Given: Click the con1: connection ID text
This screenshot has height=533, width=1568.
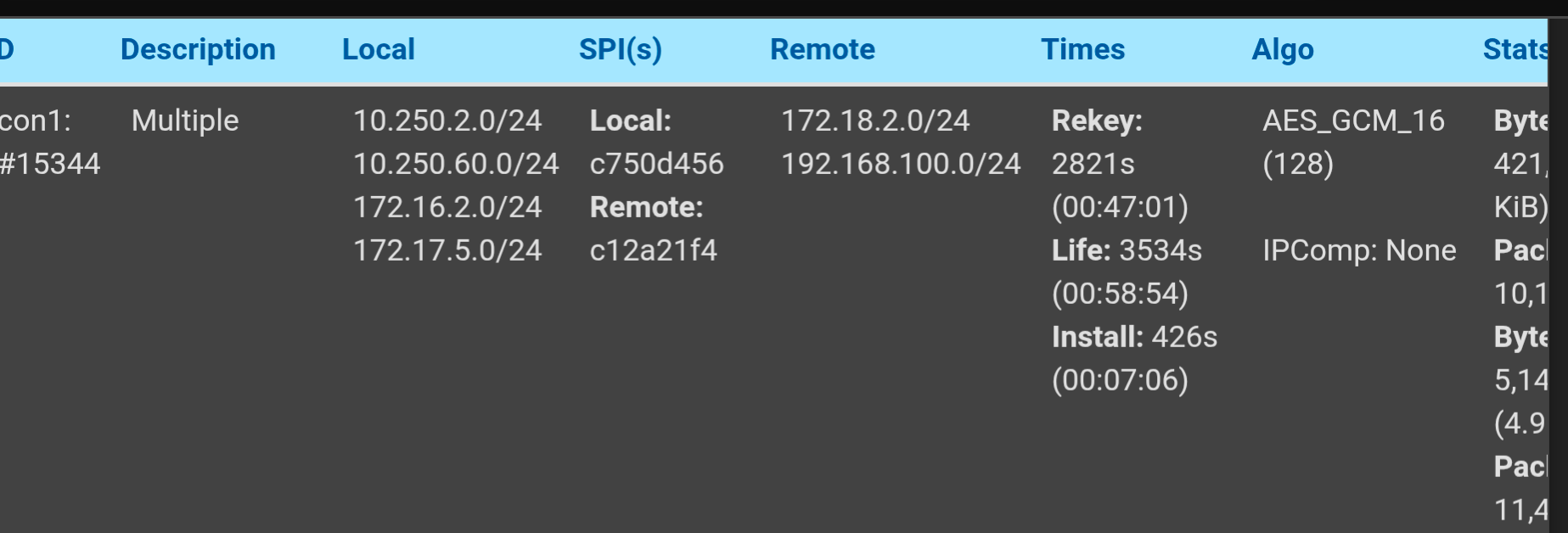Looking at the screenshot, I should (x=36, y=121).
